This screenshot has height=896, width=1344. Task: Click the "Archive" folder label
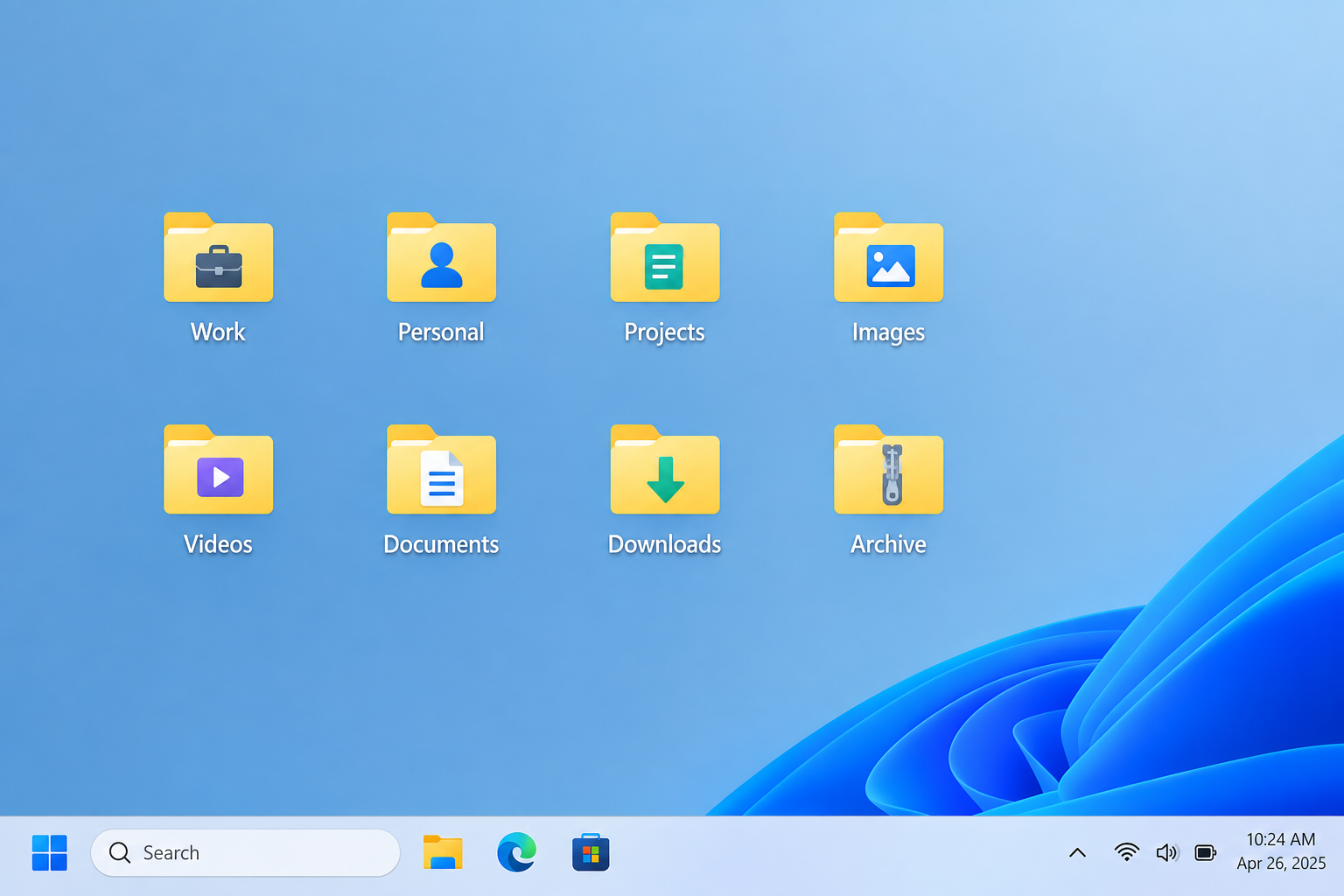(x=888, y=544)
